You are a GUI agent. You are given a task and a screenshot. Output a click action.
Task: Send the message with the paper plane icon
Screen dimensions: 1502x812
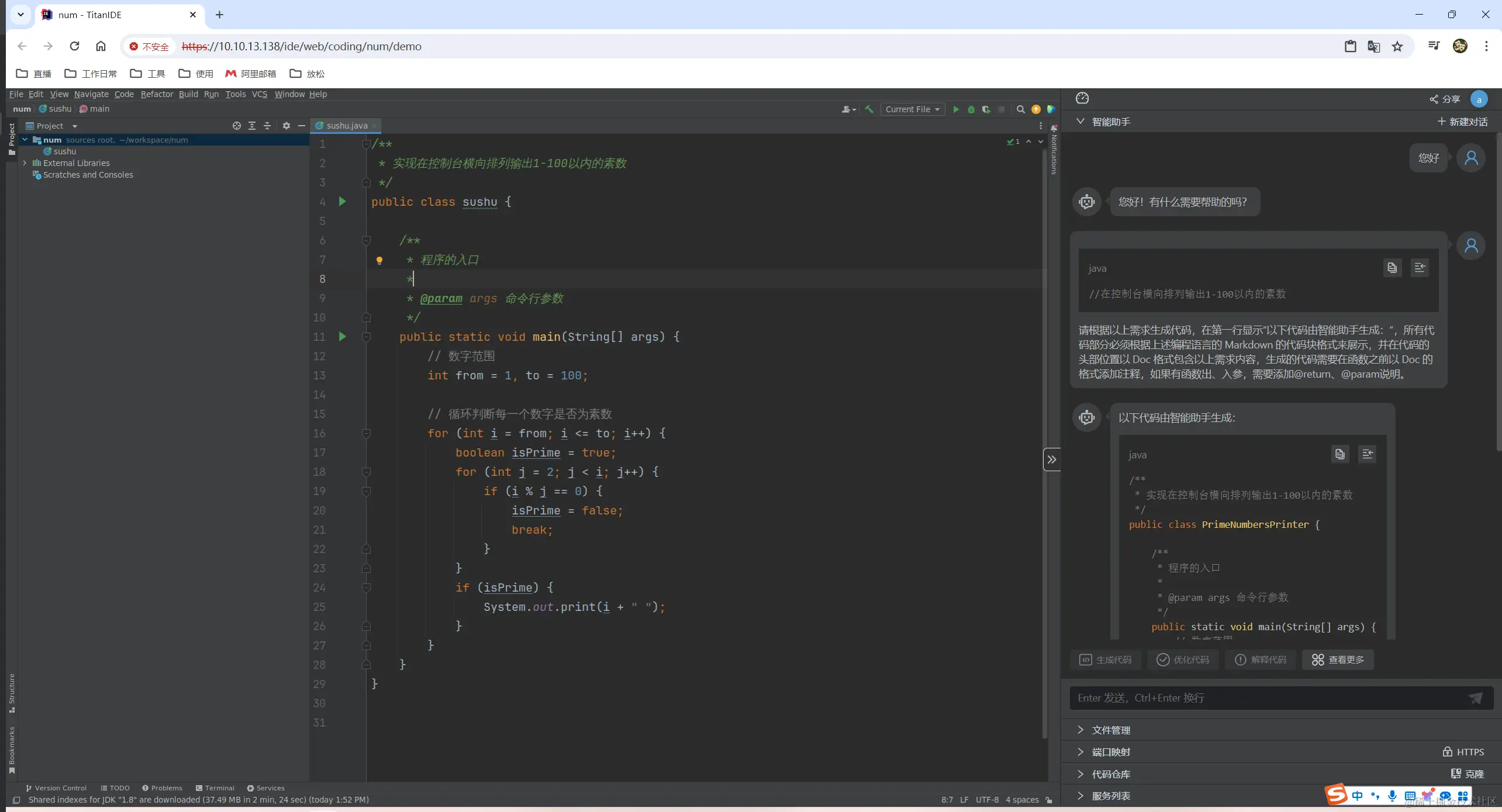click(1475, 698)
